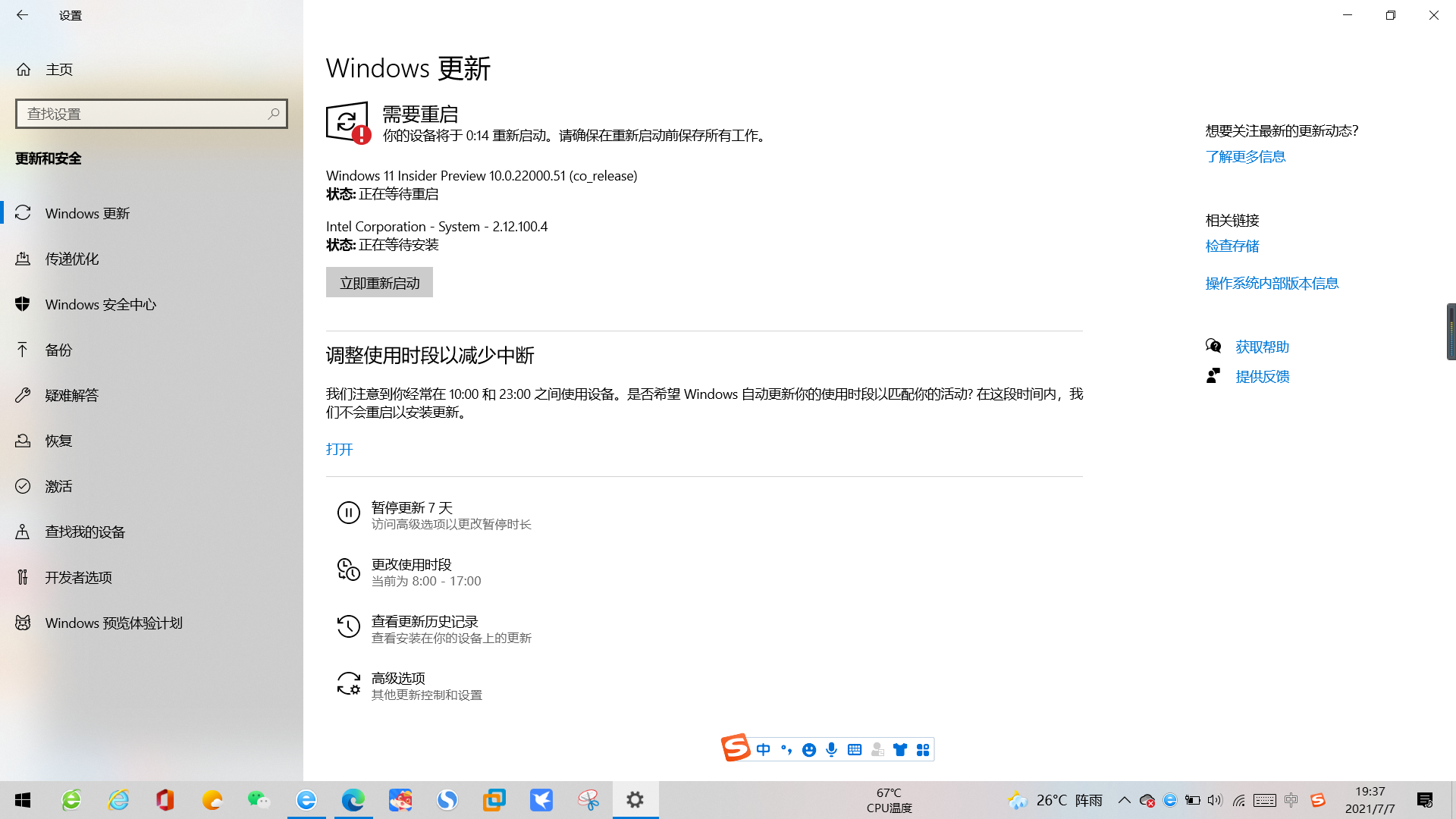The height and width of the screenshot is (819, 1456).
Task: Open Sogou browser on the taskbar
Action: point(447,800)
